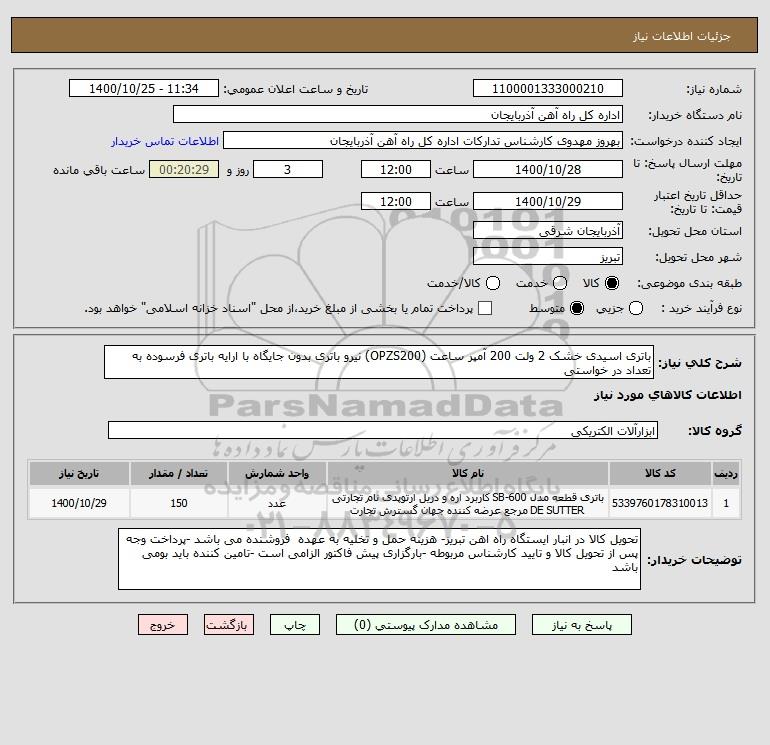Click the remaining days field showing 3

(288, 169)
